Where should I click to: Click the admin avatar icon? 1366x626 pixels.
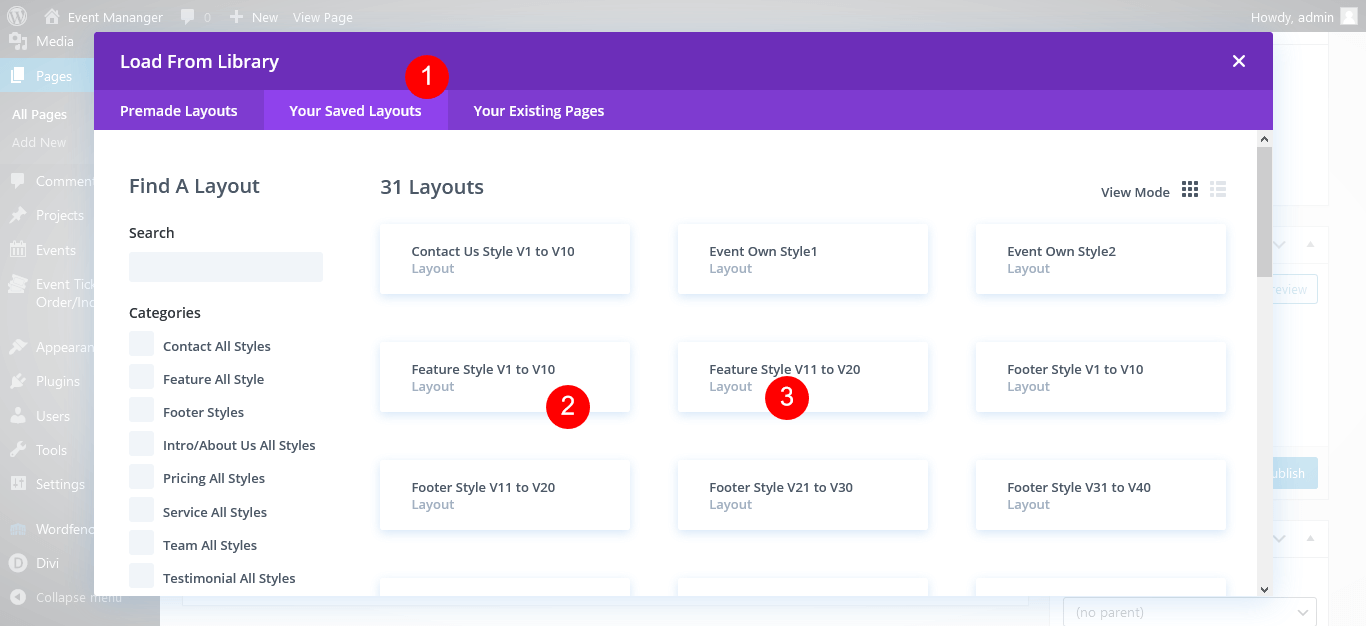click(1349, 16)
